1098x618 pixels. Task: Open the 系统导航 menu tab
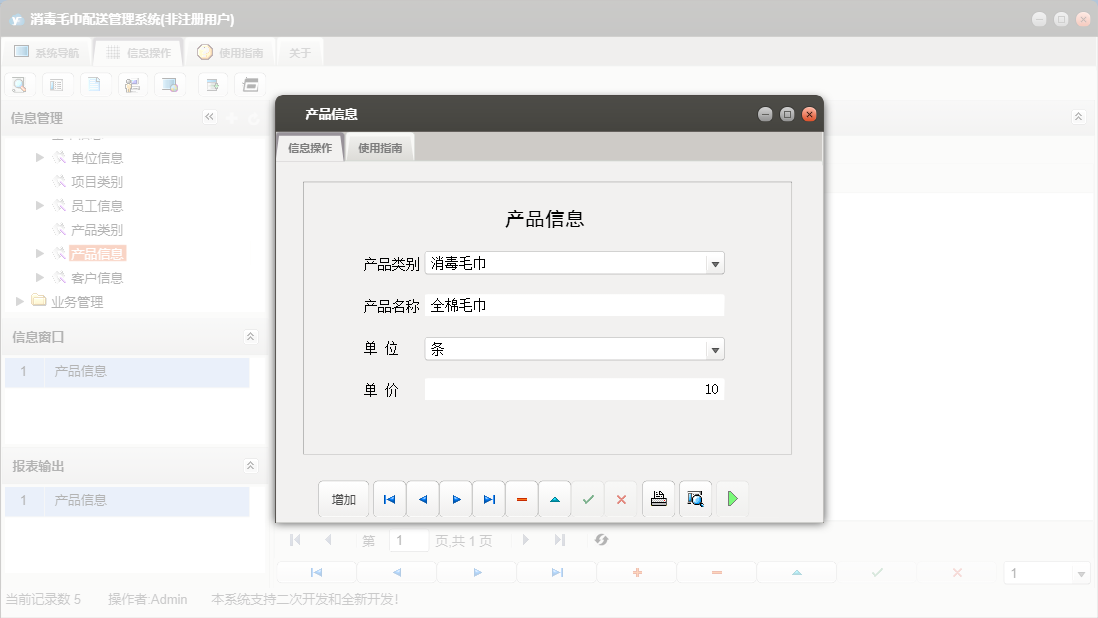click(46, 52)
